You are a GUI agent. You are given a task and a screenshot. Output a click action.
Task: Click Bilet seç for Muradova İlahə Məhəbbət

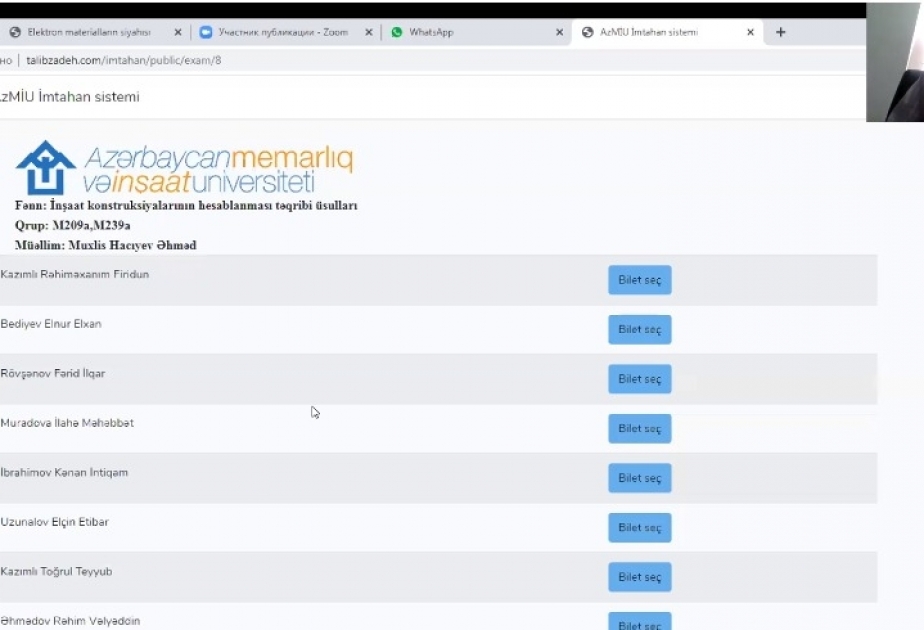click(639, 428)
